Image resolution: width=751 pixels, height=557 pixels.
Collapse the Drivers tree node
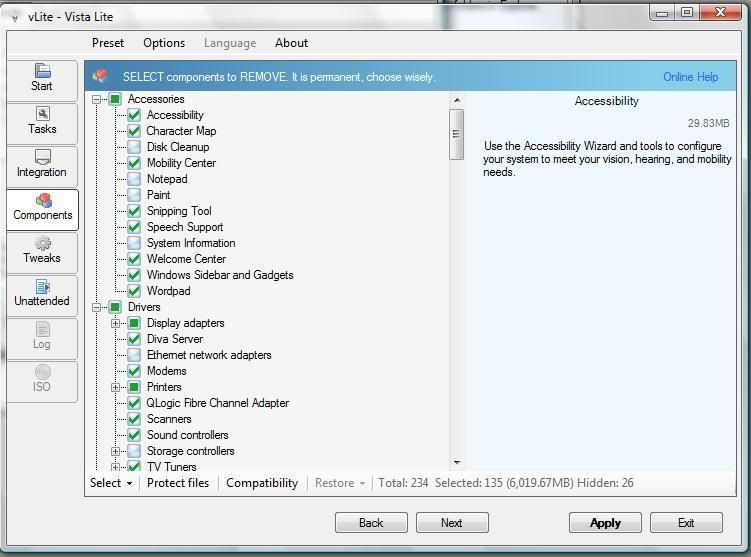tap(96, 307)
